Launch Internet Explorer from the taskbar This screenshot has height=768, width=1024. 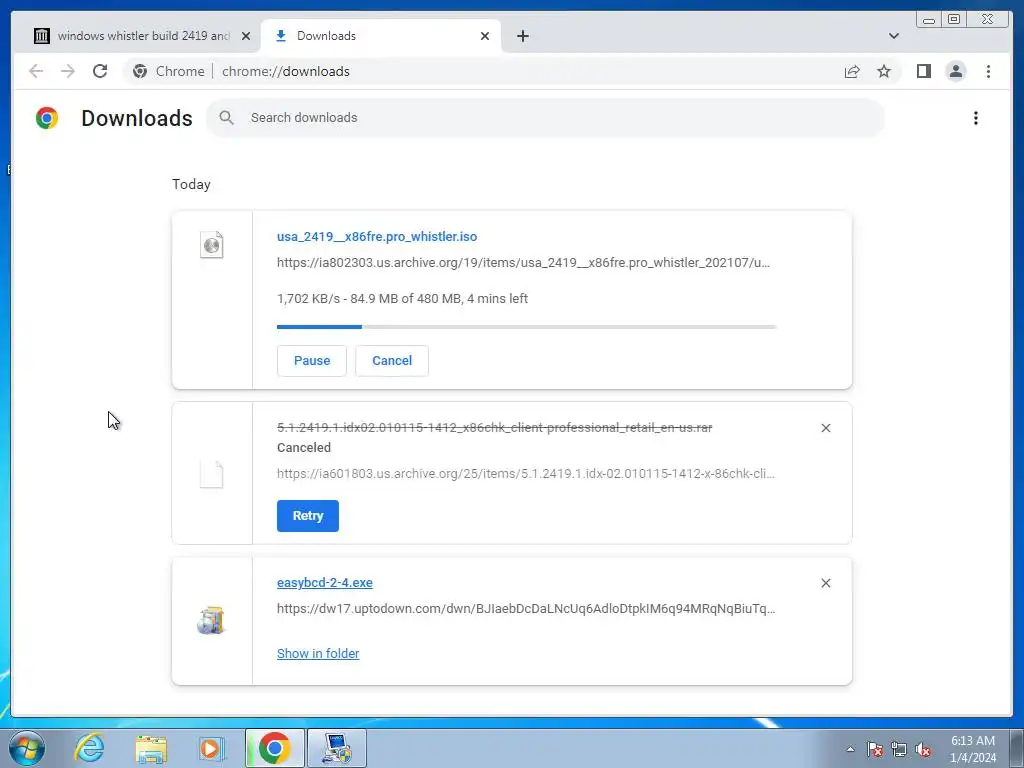coord(89,748)
